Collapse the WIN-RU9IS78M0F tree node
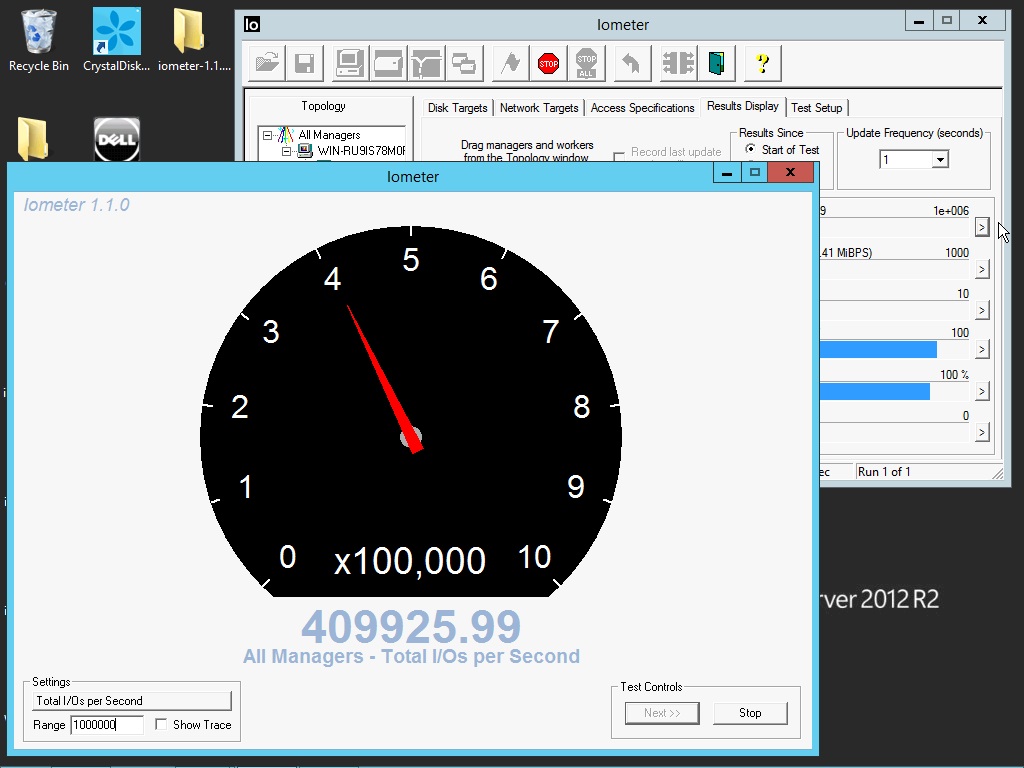 pos(286,151)
